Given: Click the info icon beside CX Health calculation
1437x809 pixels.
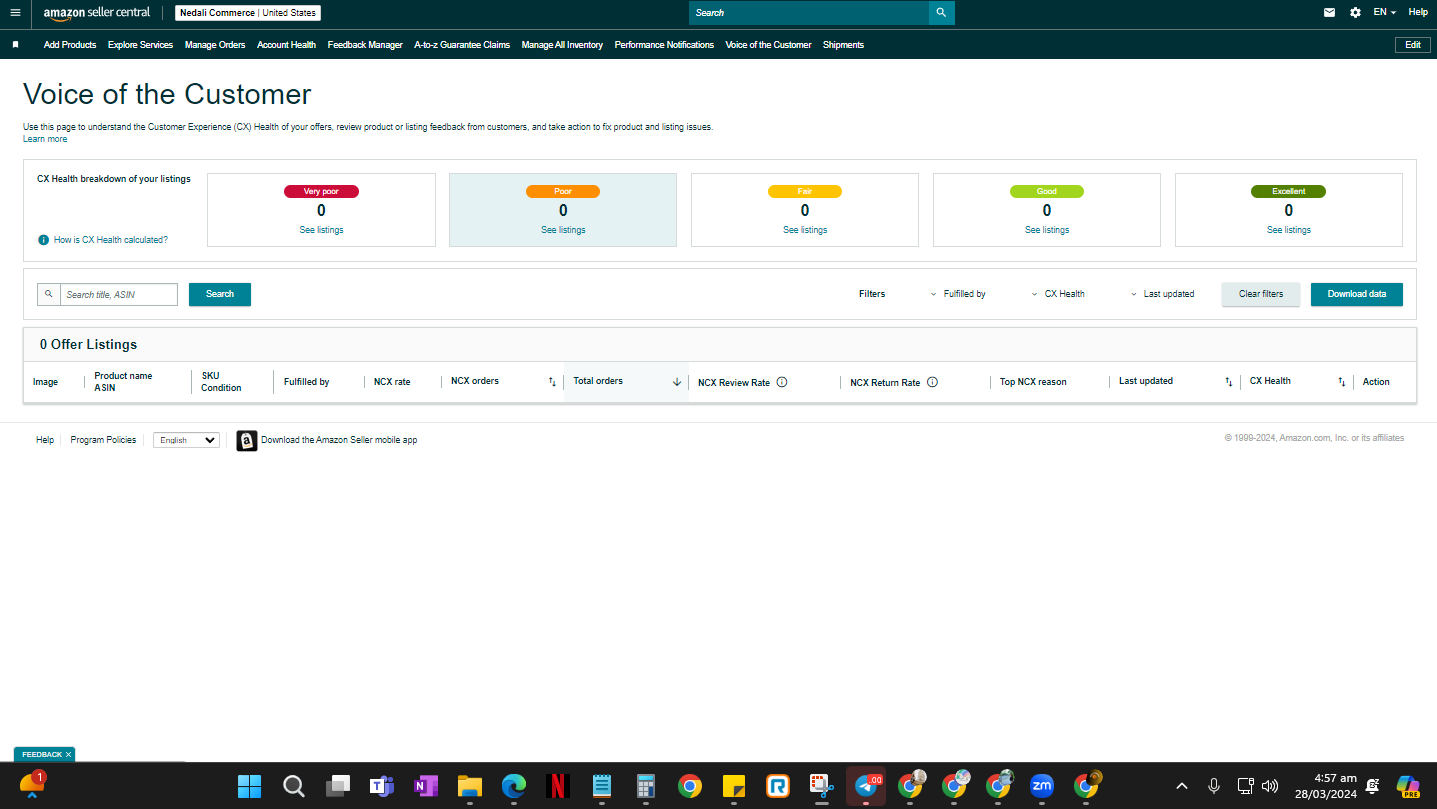Looking at the screenshot, I should click(x=43, y=240).
